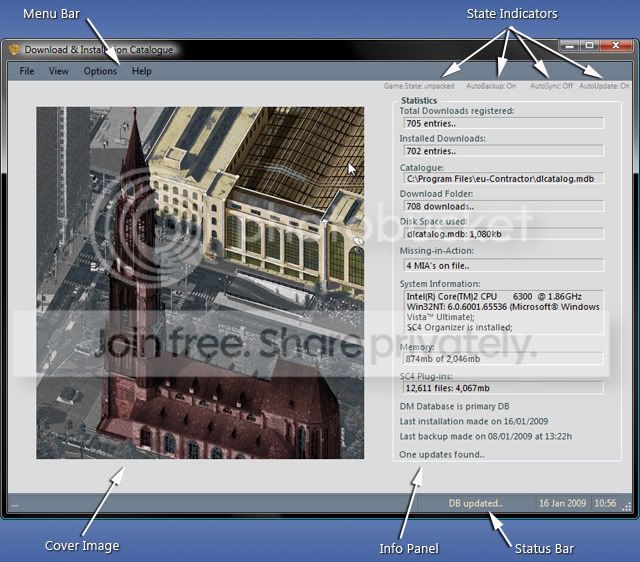Click the Statistics group heading
Viewport: 640px width, 562px height.
pos(419,100)
